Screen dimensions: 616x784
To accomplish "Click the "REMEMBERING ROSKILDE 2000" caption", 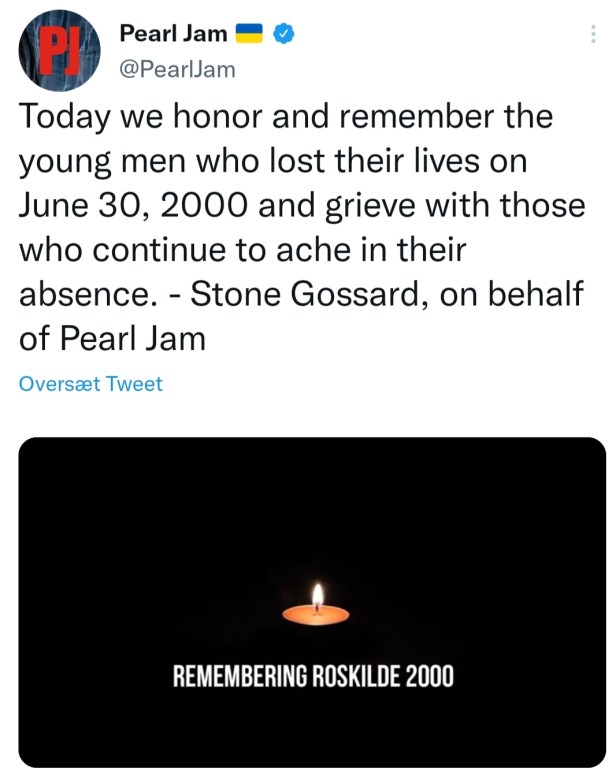I will 313,677.
